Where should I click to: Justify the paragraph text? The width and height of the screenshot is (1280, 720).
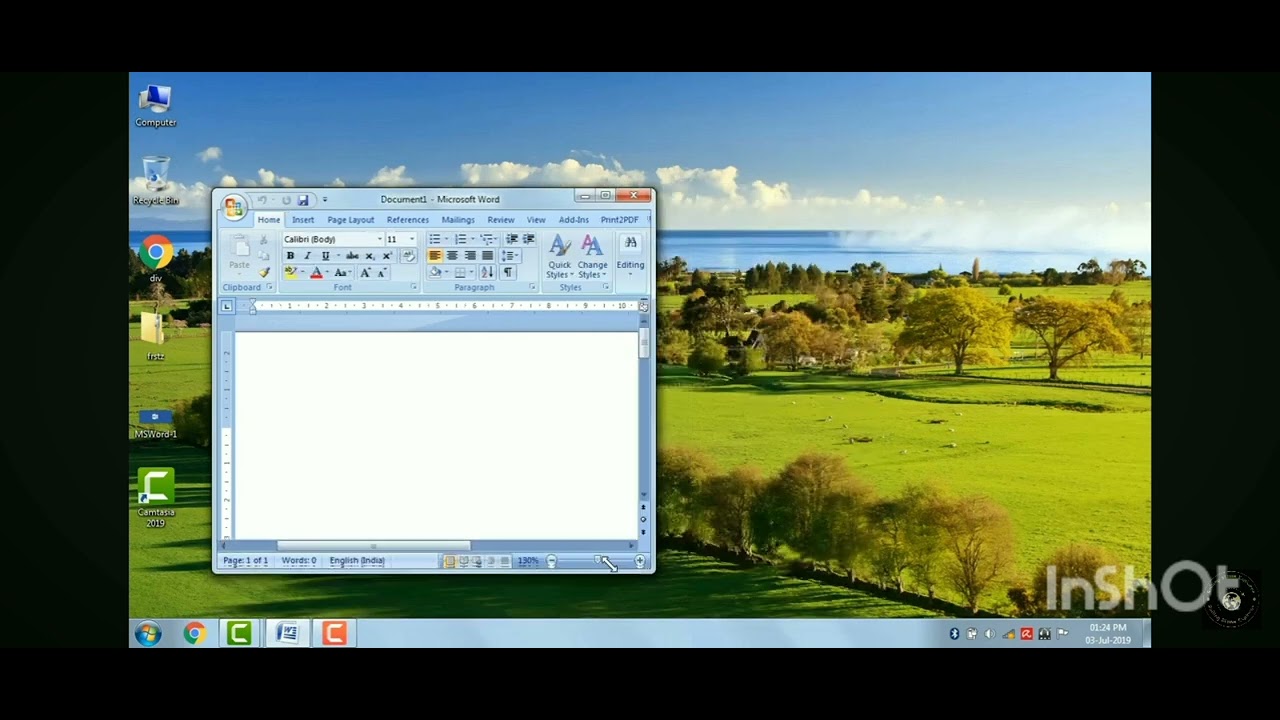(x=488, y=255)
